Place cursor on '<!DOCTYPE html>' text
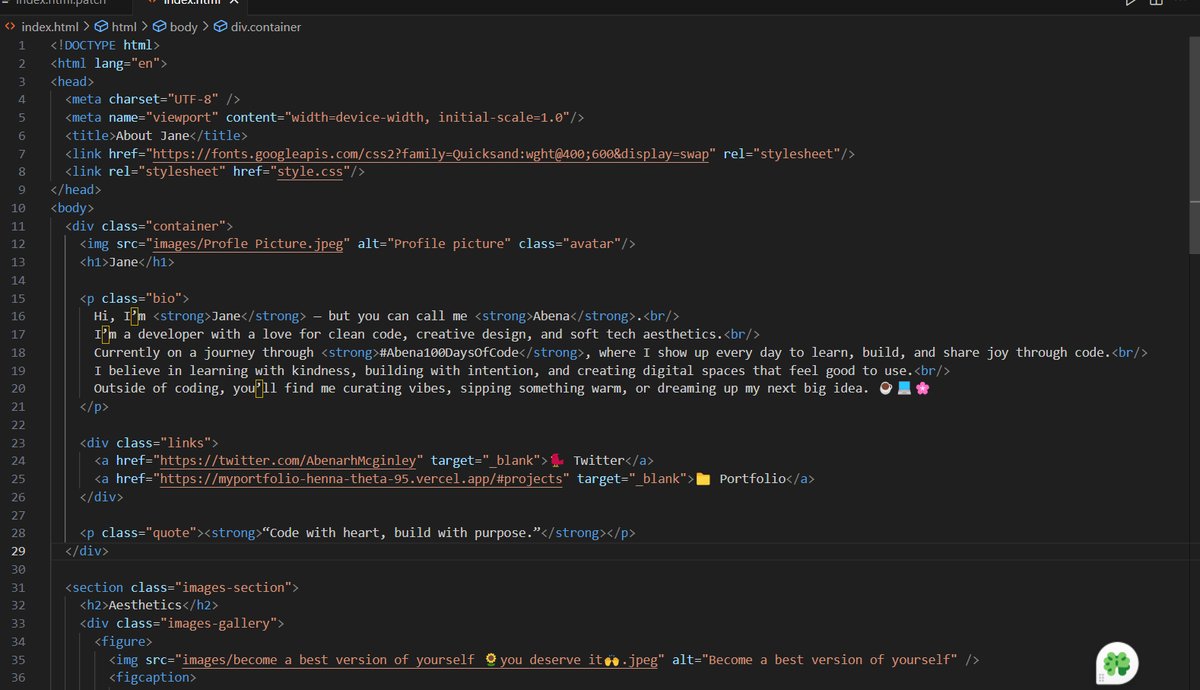Image resolution: width=1200 pixels, height=690 pixels. [105, 45]
